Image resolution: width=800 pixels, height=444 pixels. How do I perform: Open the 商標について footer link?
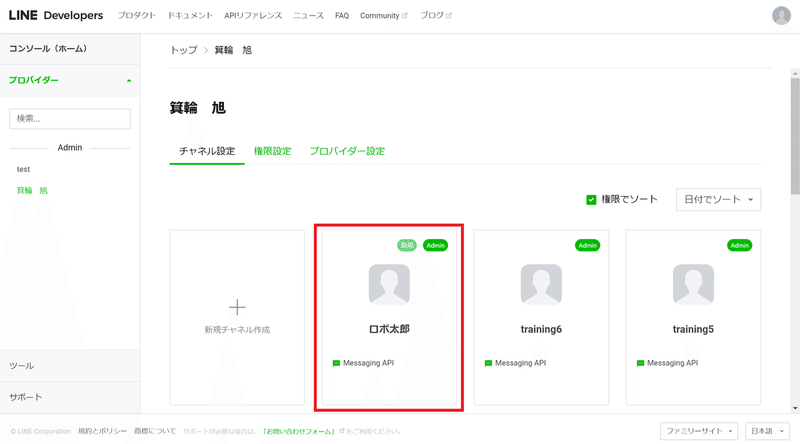pos(155,431)
